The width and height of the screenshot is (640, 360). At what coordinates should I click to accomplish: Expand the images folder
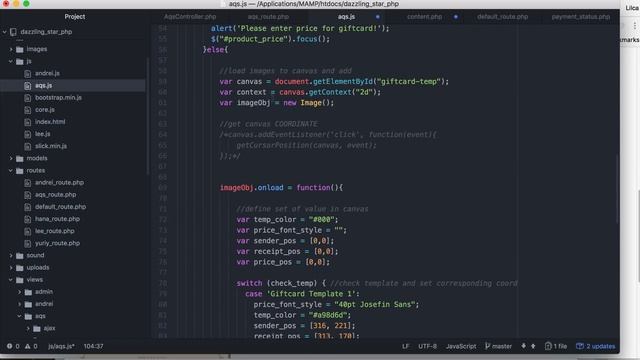coord(11,49)
